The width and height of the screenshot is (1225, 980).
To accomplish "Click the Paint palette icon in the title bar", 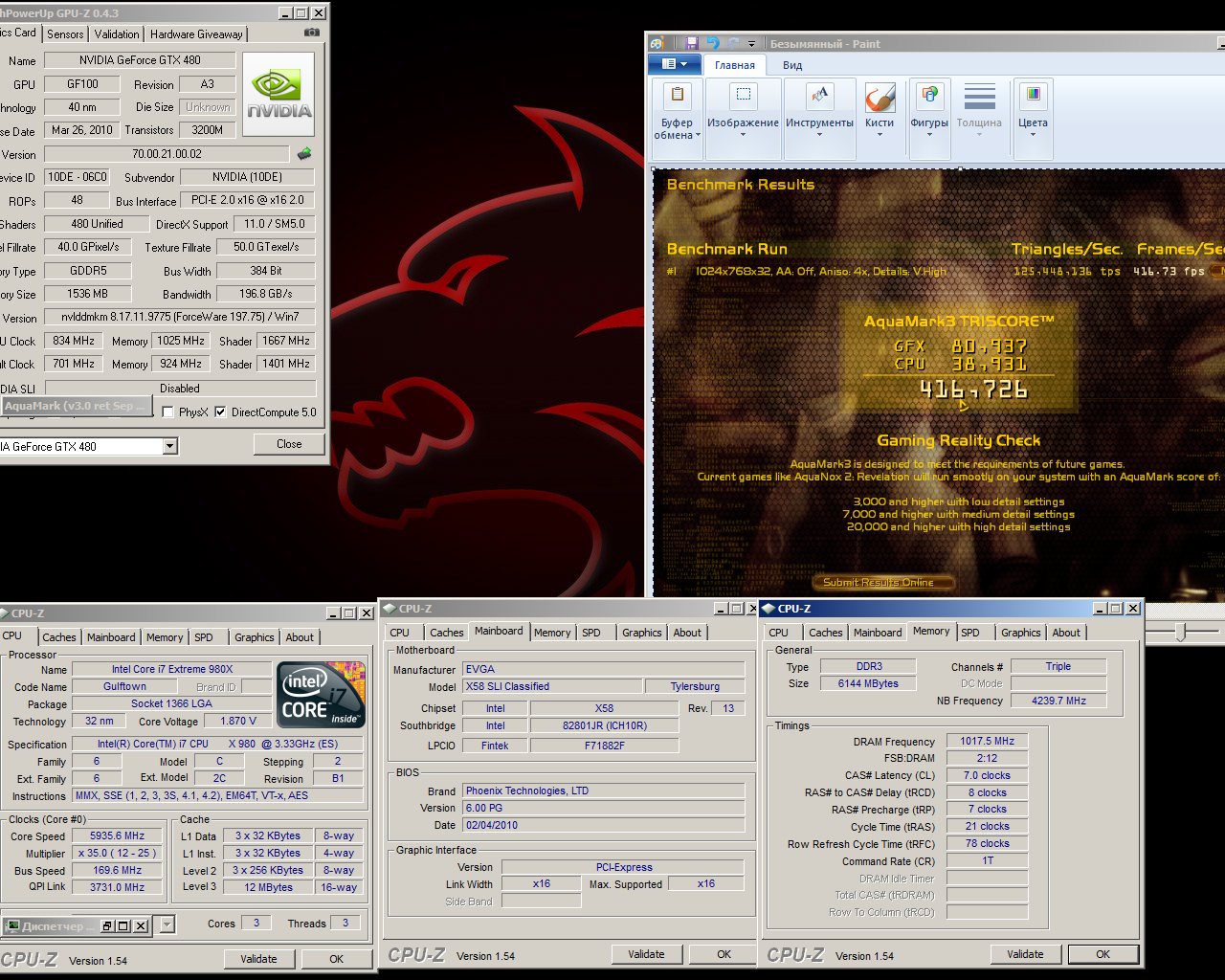I will (x=656, y=43).
